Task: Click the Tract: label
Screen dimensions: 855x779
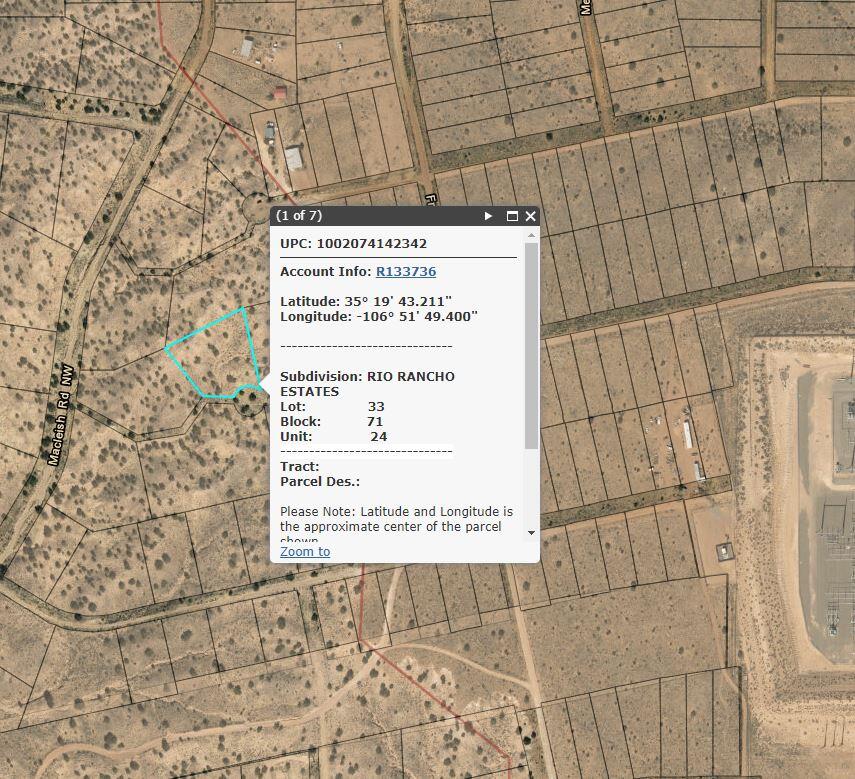Action: click(x=299, y=467)
